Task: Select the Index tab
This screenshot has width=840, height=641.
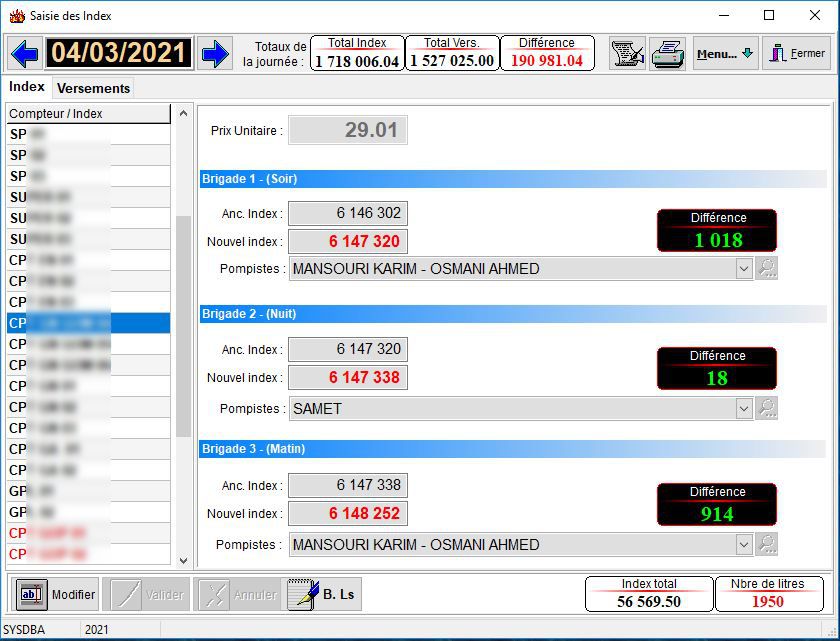Action: pyautogui.click(x=27, y=87)
